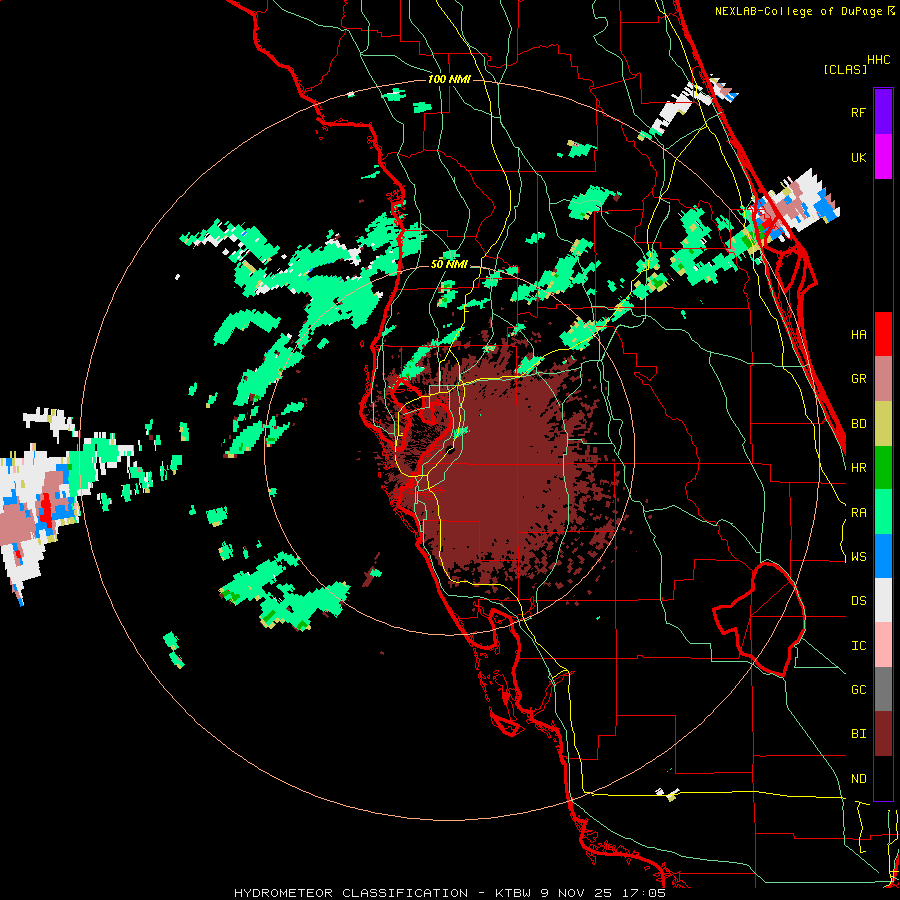
Task: Click the IC legend label
Action: pyautogui.click(x=858, y=646)
